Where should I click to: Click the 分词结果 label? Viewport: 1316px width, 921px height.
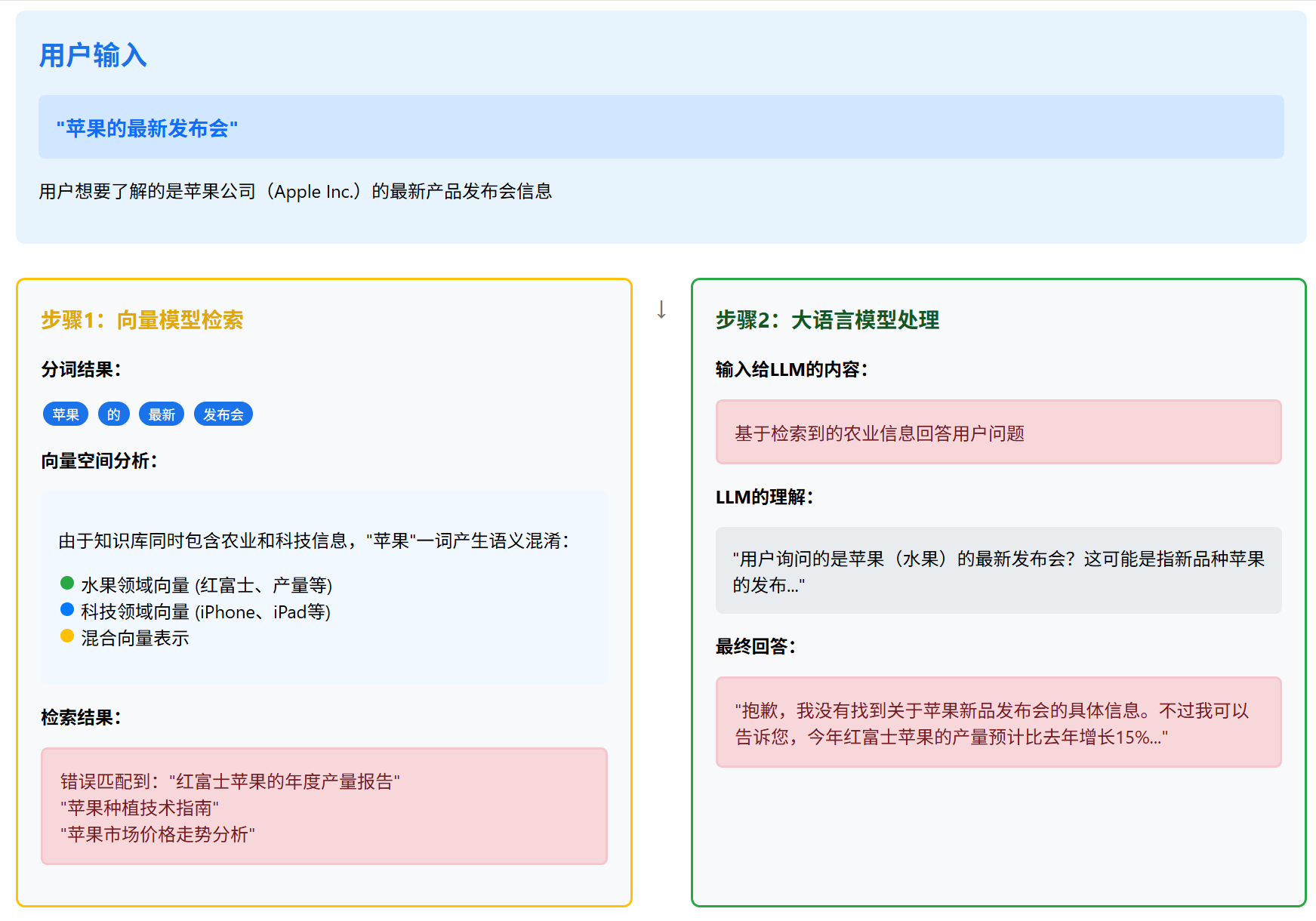(x=81, y=370)
